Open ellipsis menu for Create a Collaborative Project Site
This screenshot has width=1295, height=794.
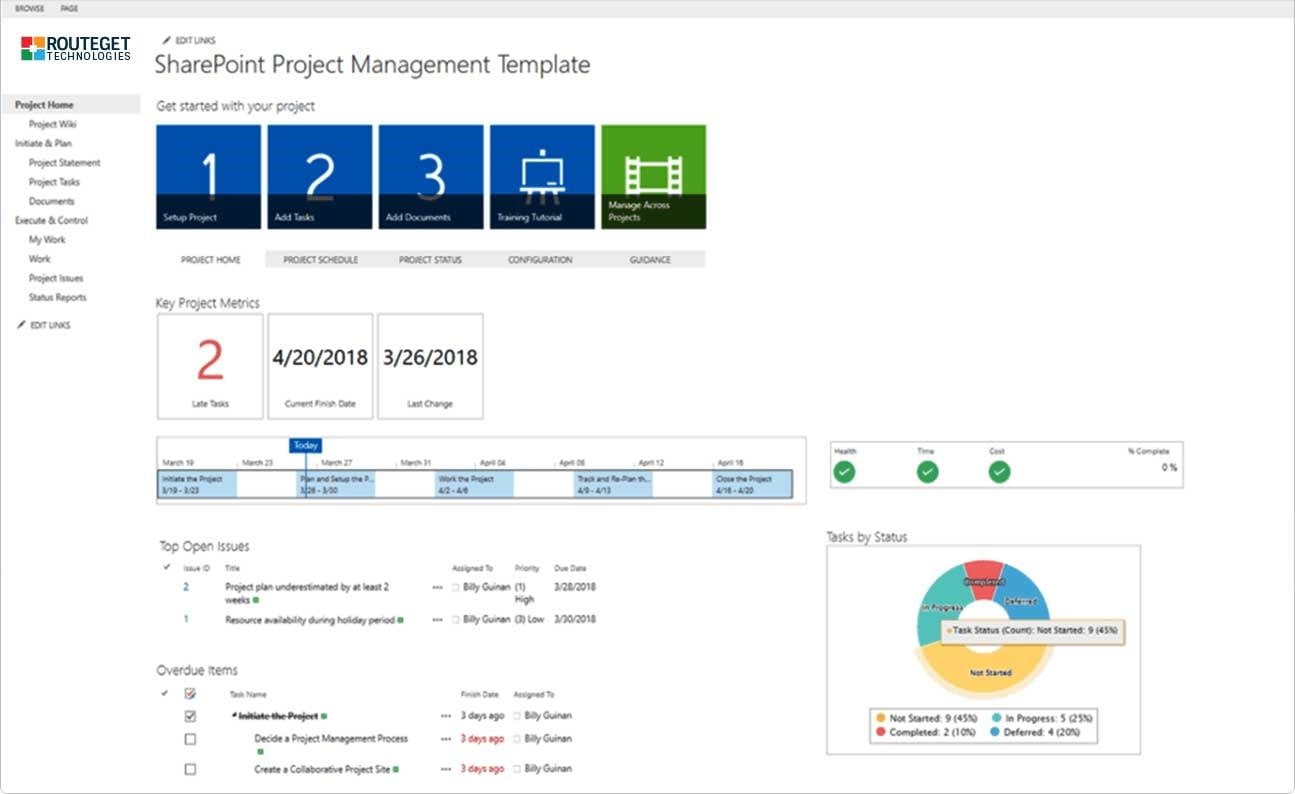click(446, 769)
